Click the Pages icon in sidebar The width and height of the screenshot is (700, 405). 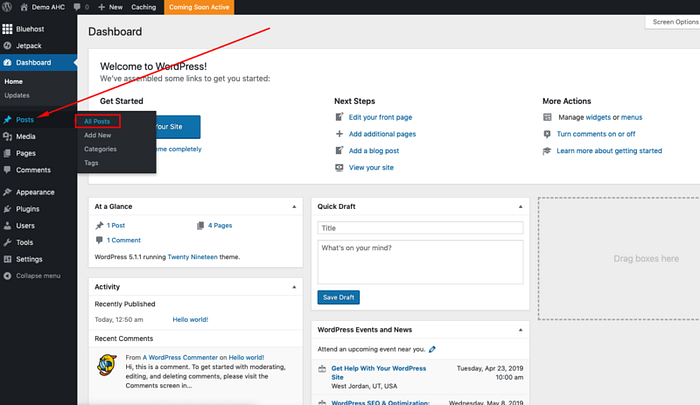click(7, 153)
